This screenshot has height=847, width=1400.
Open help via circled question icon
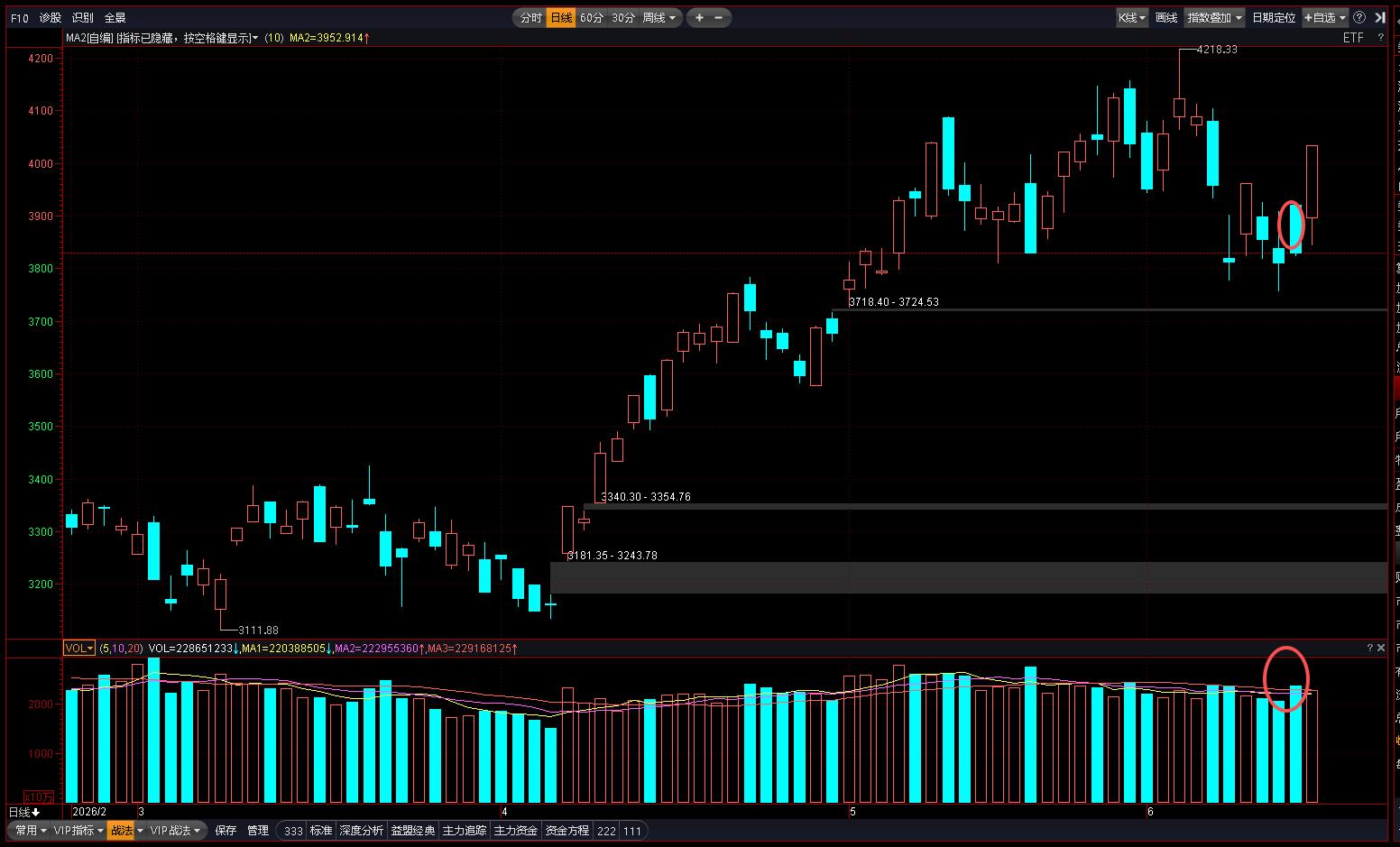click(1359, 18)
